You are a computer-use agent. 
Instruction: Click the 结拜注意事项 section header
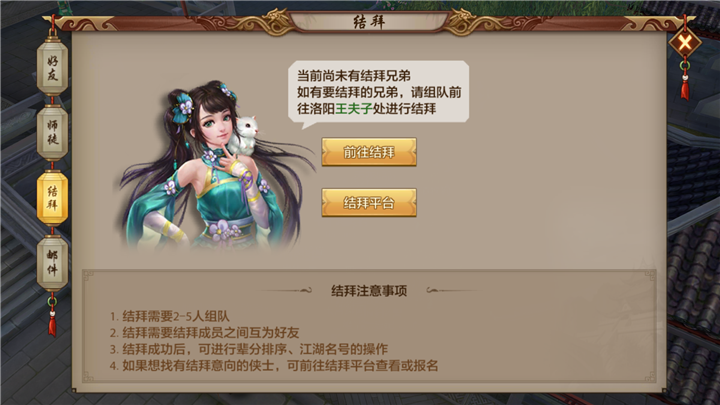369,291
